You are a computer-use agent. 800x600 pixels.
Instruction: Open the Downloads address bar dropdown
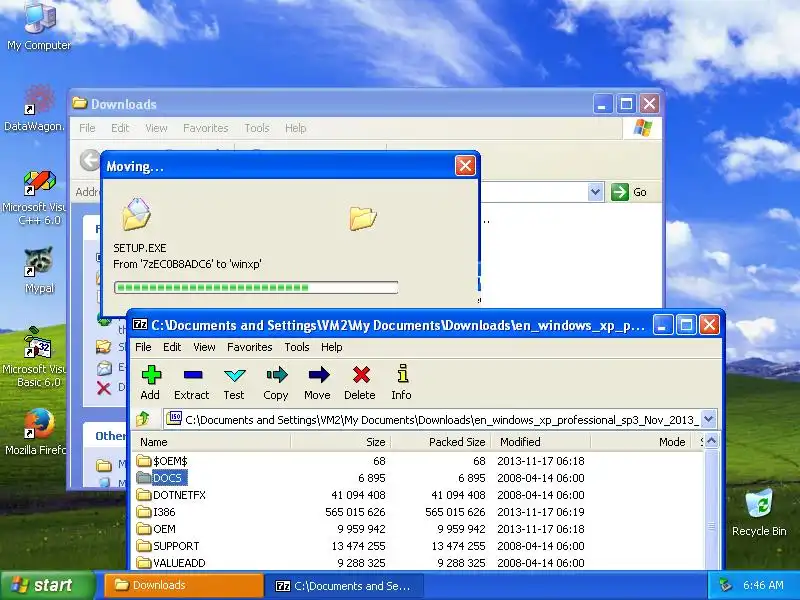tap(595, 192)
